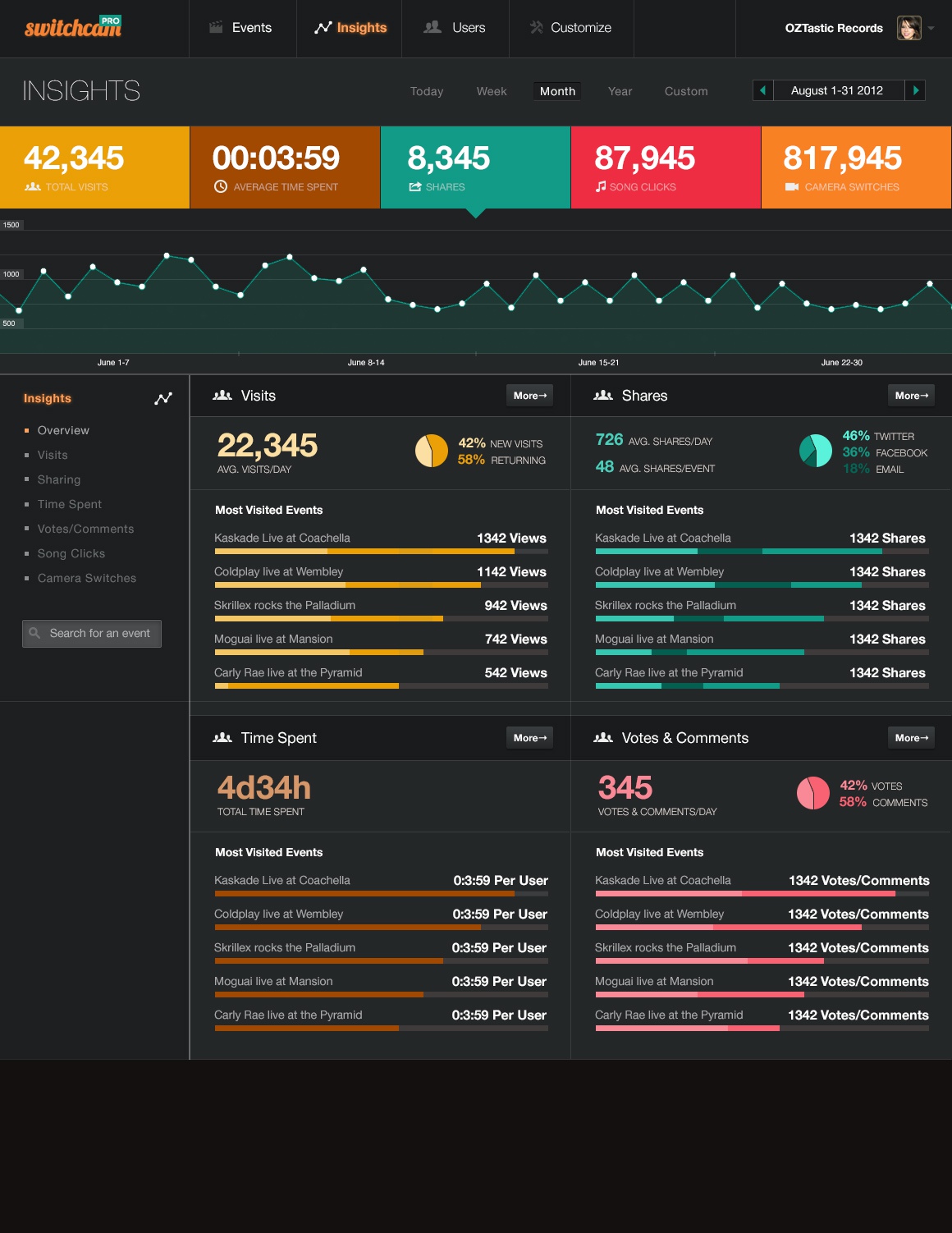Click the Visits panel people icon

pyautogui.click(x=222, y=396)
